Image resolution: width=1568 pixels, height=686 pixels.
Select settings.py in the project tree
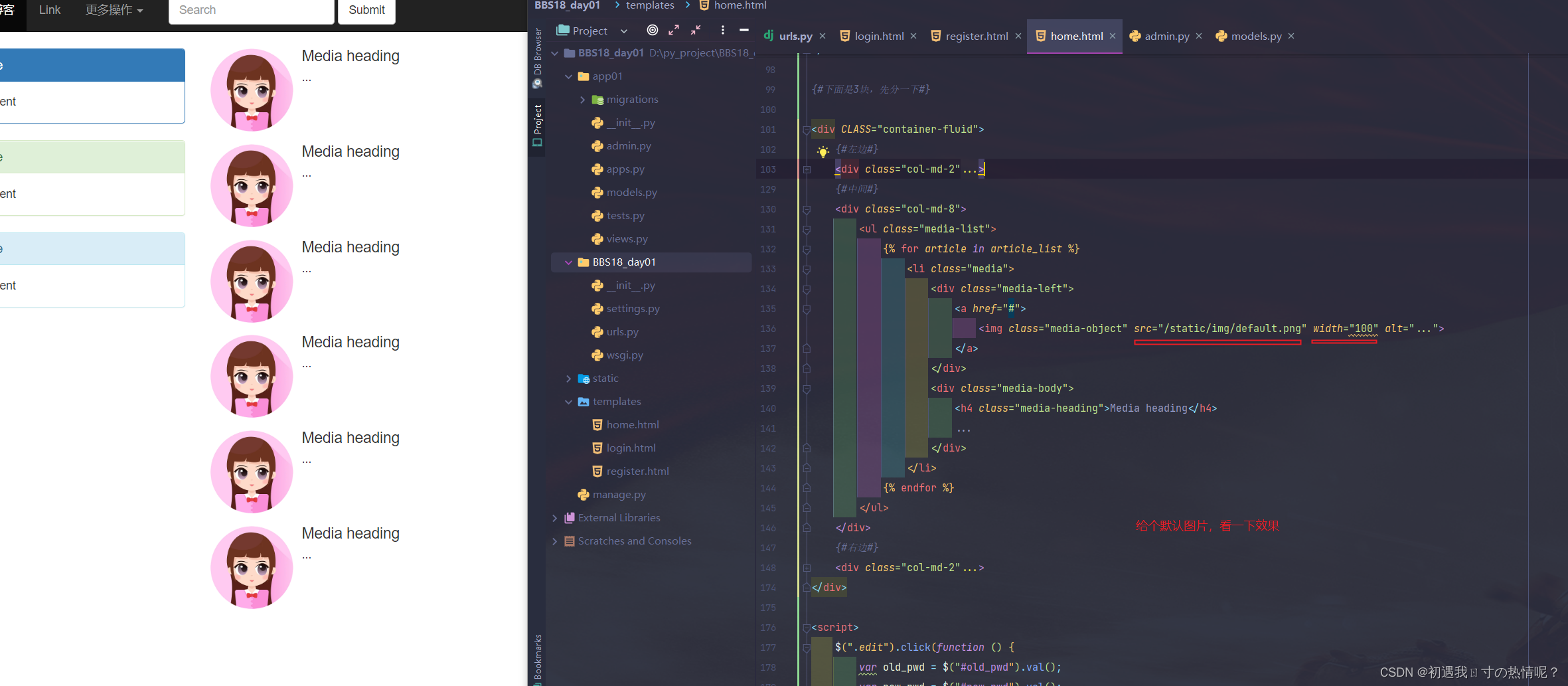pyautogui.click(x=633, y=309)
